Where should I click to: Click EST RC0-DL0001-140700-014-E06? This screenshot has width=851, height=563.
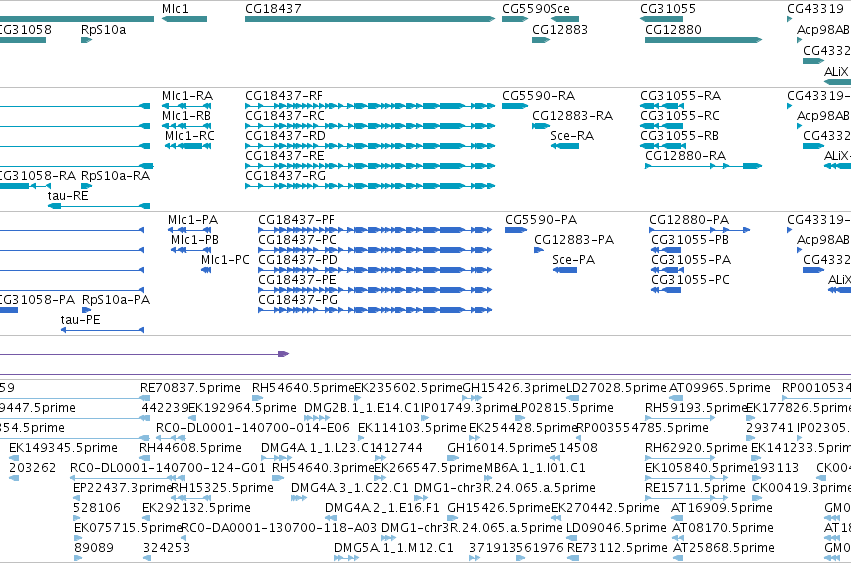[253, 428]
